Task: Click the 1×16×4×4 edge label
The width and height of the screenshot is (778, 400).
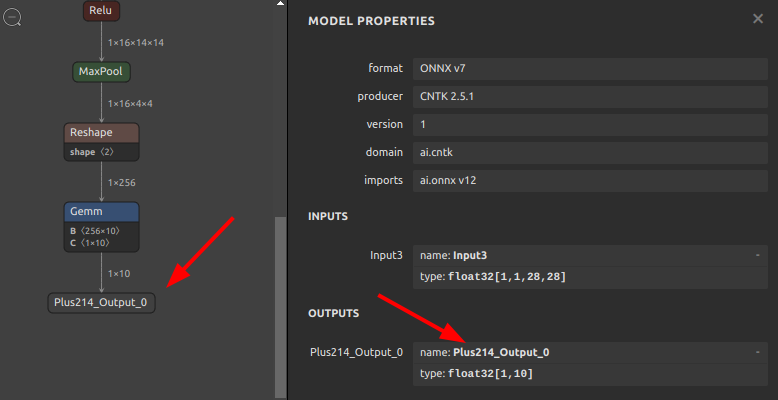Action: pyautogui.click(x=130, y=104)
